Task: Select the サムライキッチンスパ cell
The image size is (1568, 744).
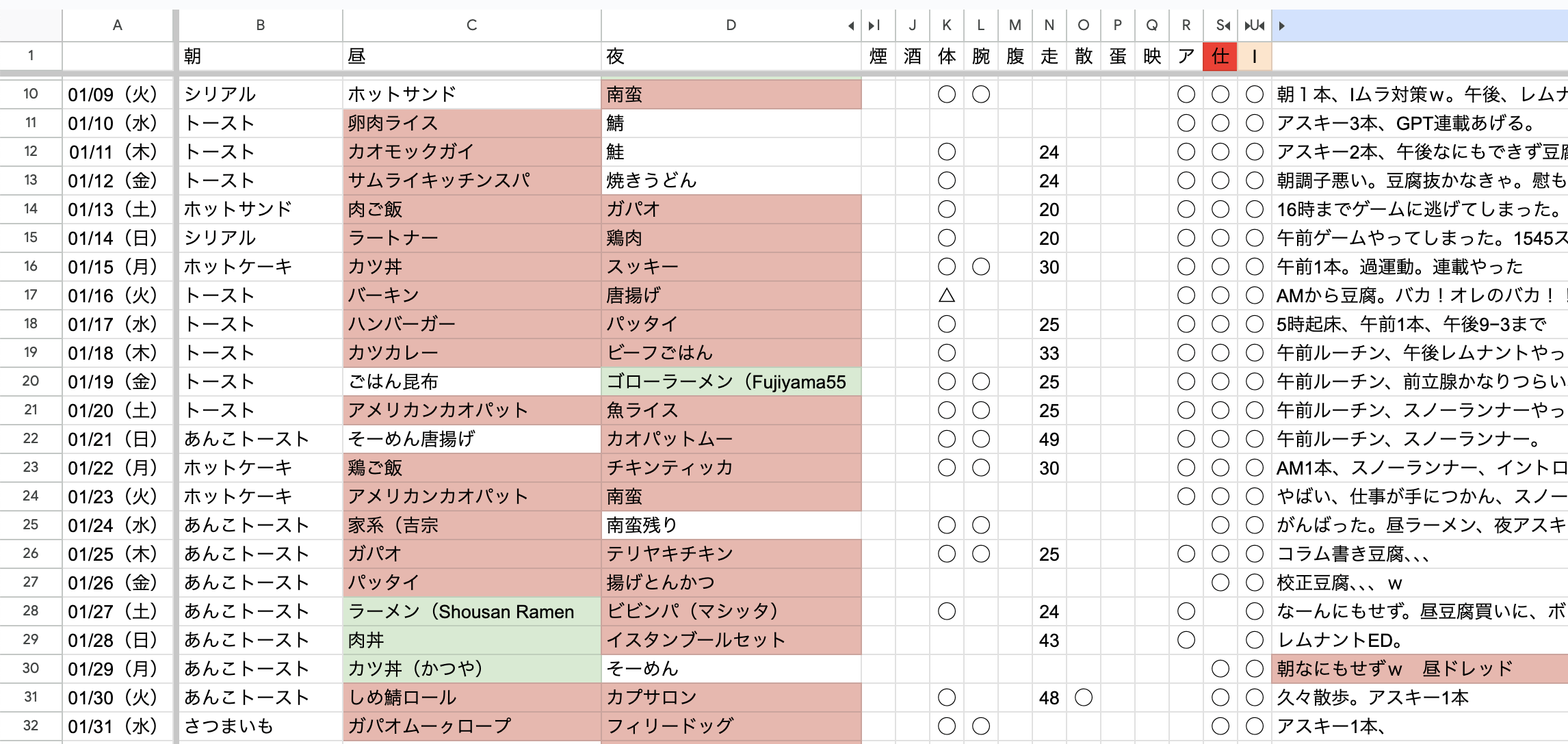Action: [471, 180]
